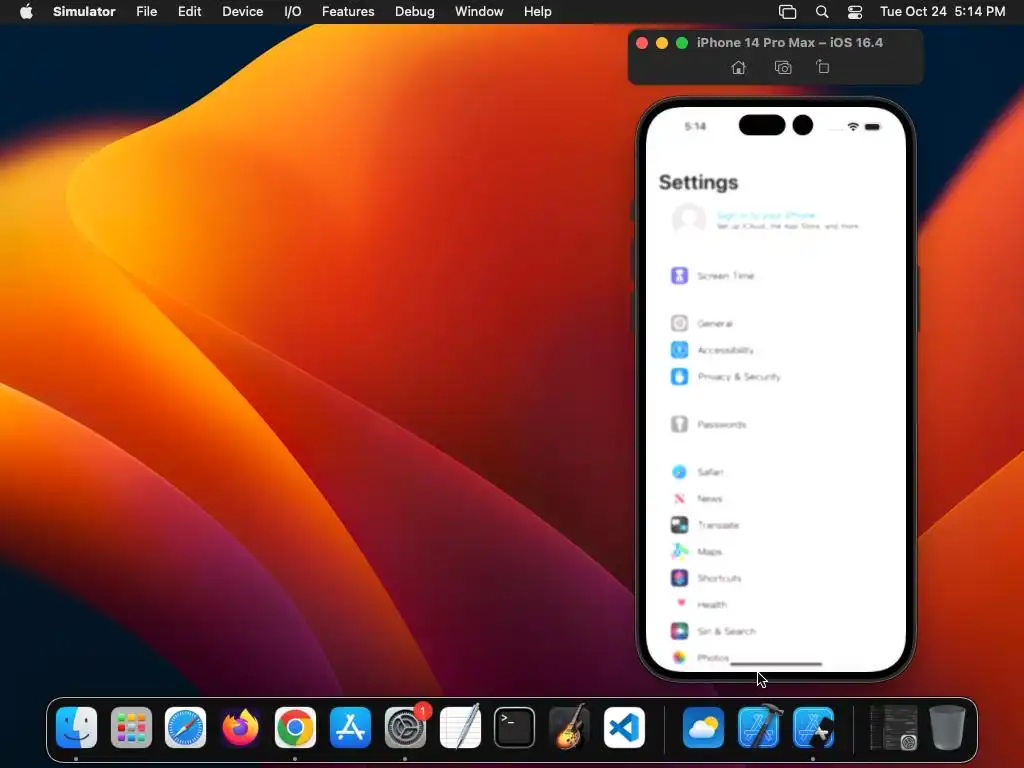This screenshot has width=1024, height=768.
Task: Open Screen Time settings icon
Action: click(679, 276)
